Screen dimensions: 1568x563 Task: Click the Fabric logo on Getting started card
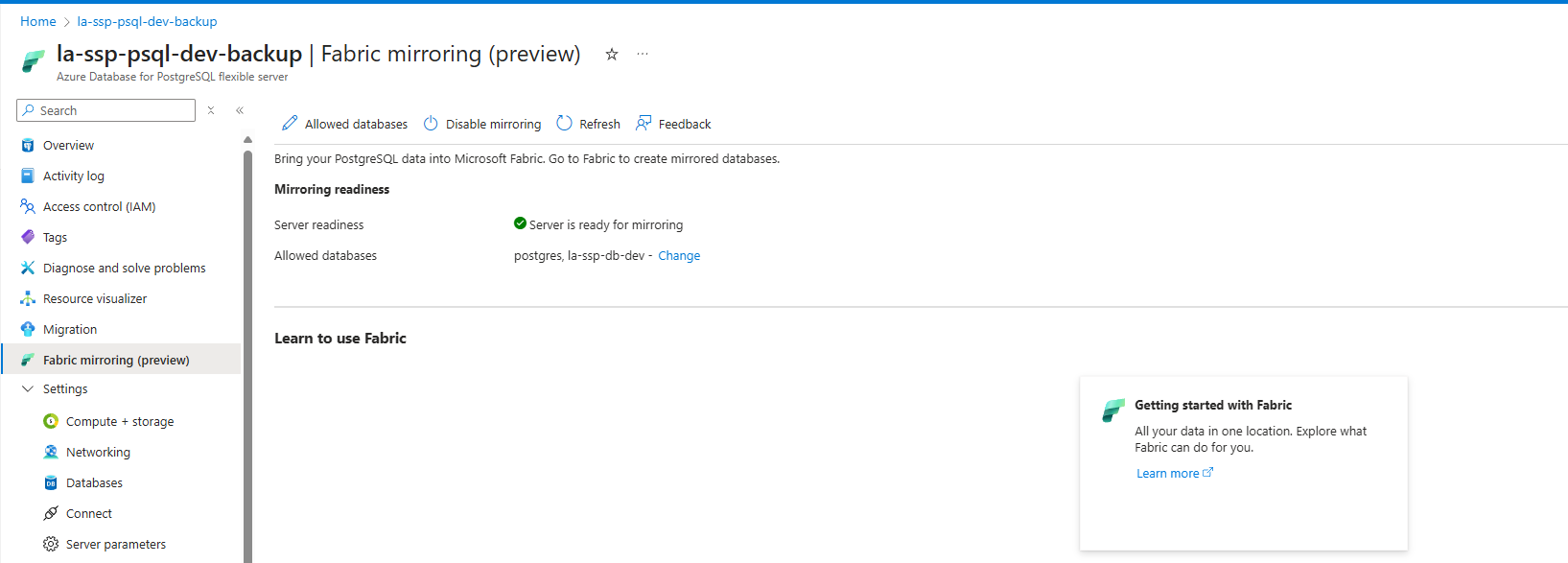coord(1113,411)
